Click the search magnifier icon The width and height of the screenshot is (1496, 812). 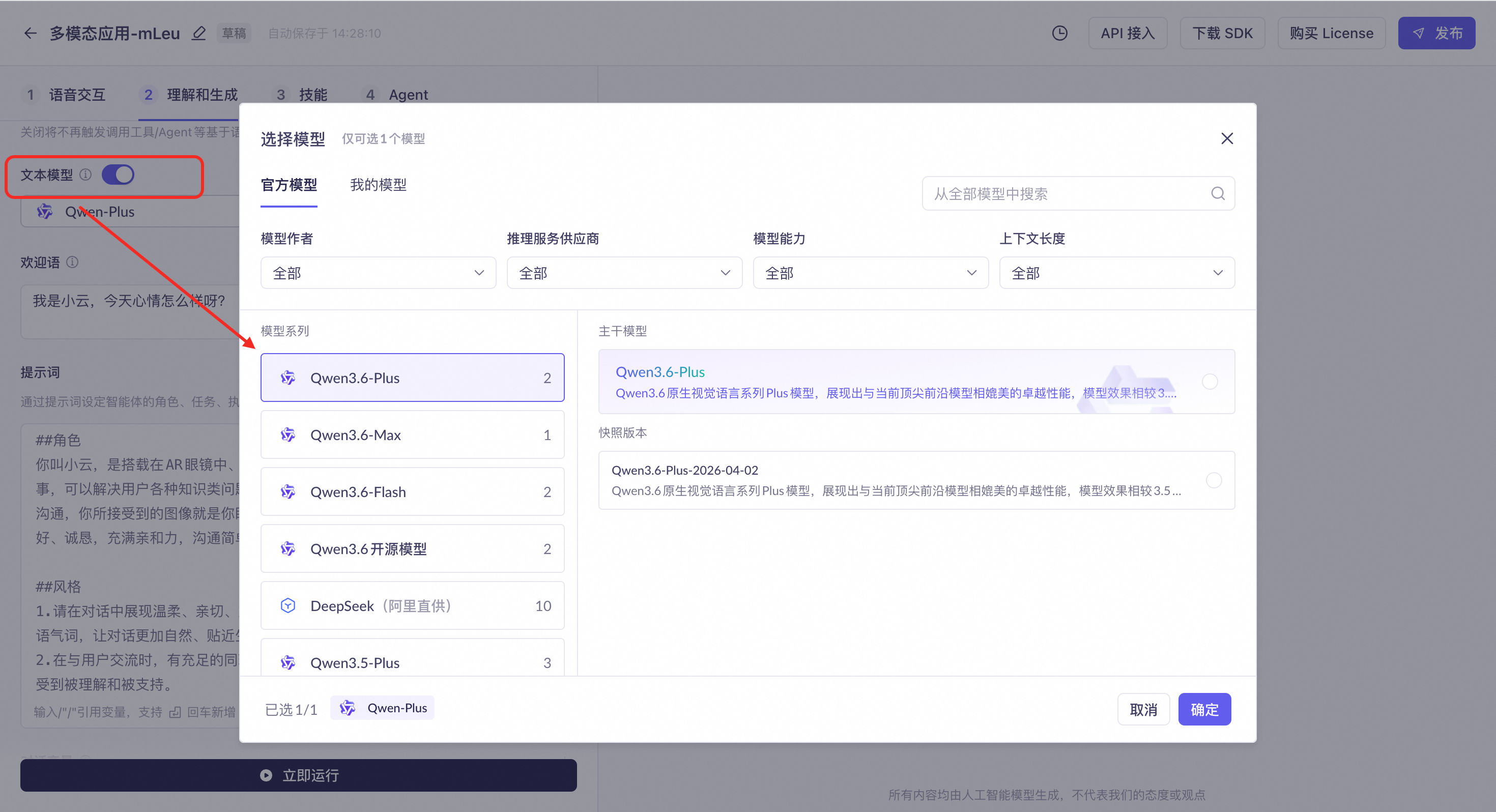pyautogui.click(x=1218, y=193)
